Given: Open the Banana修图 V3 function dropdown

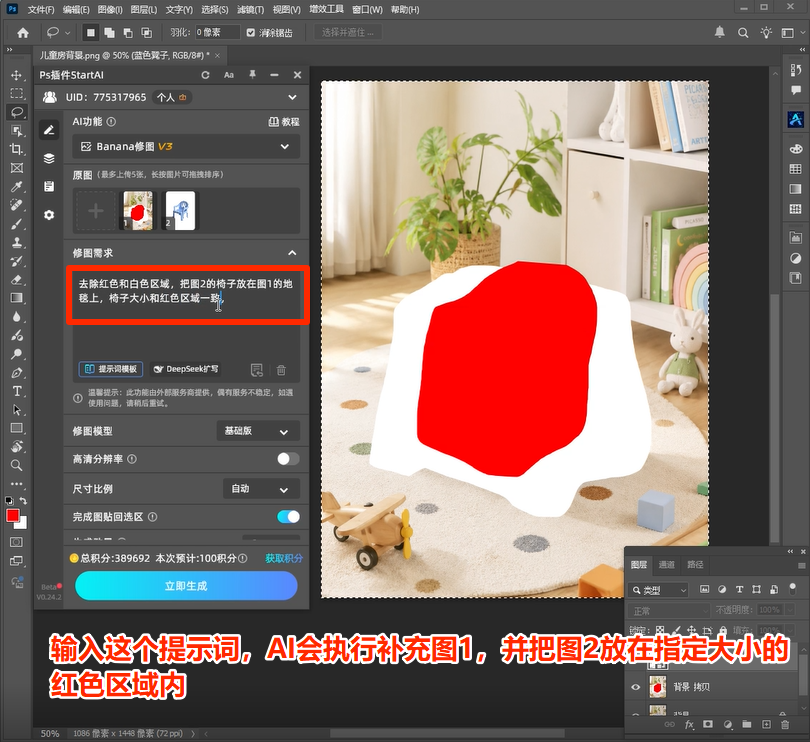Looking at the screenshot, I should tap(186, 147).
